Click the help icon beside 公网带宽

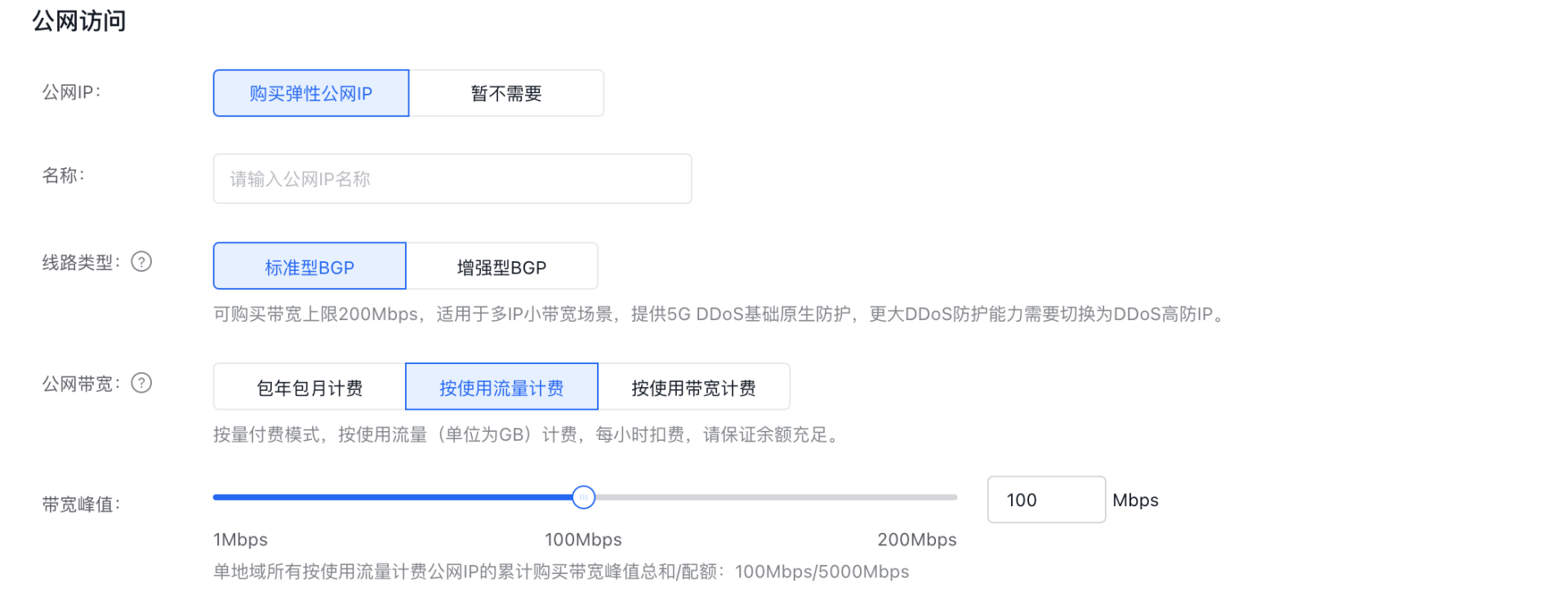click(x=141, y=383)
